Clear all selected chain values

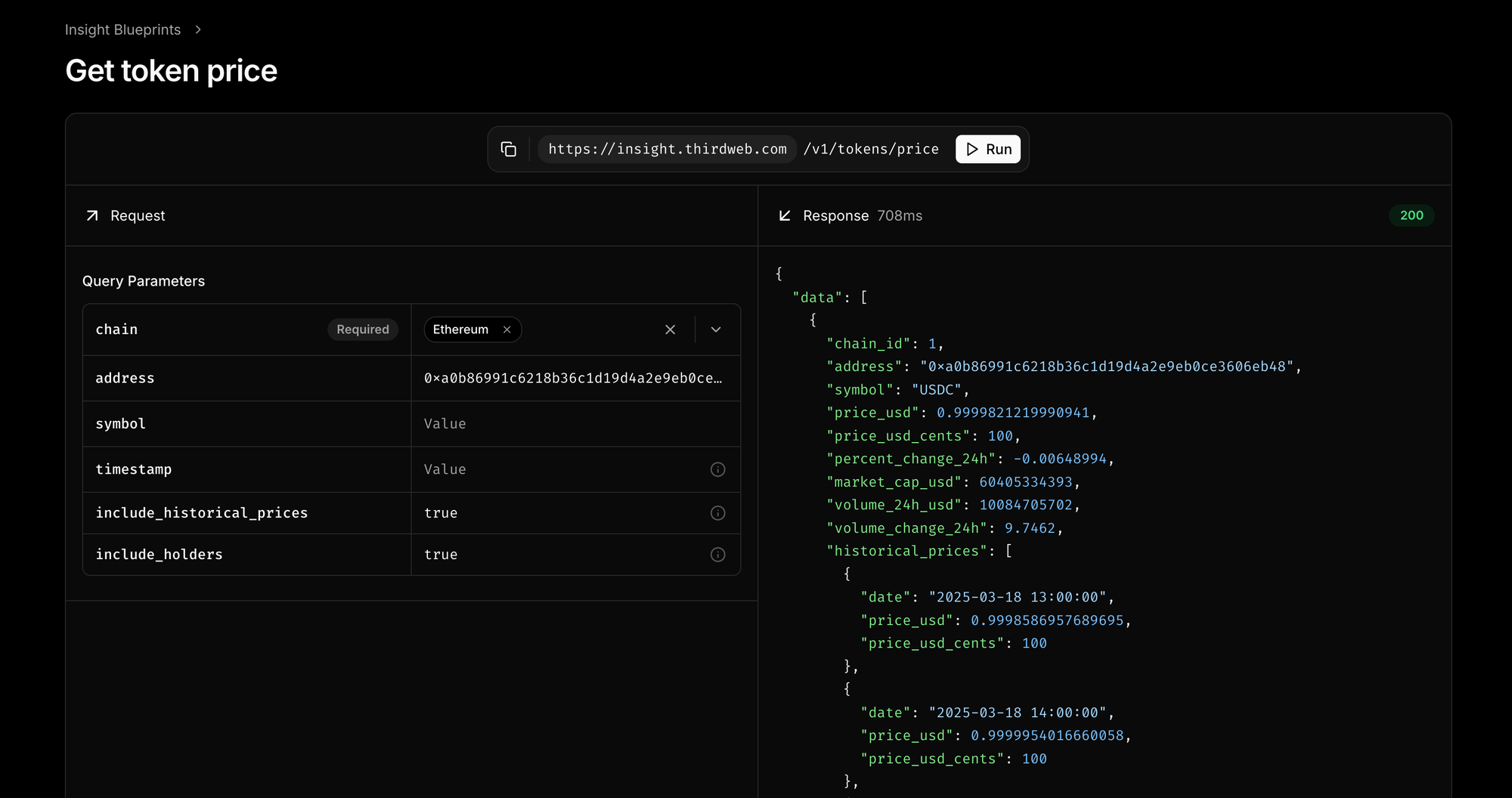670,329
